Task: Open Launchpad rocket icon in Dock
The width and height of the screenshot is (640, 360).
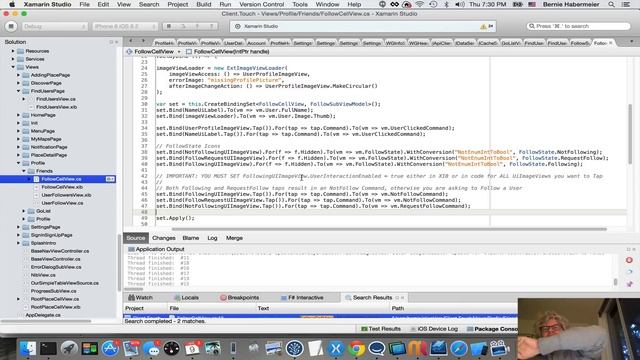Action: point(69,348)
